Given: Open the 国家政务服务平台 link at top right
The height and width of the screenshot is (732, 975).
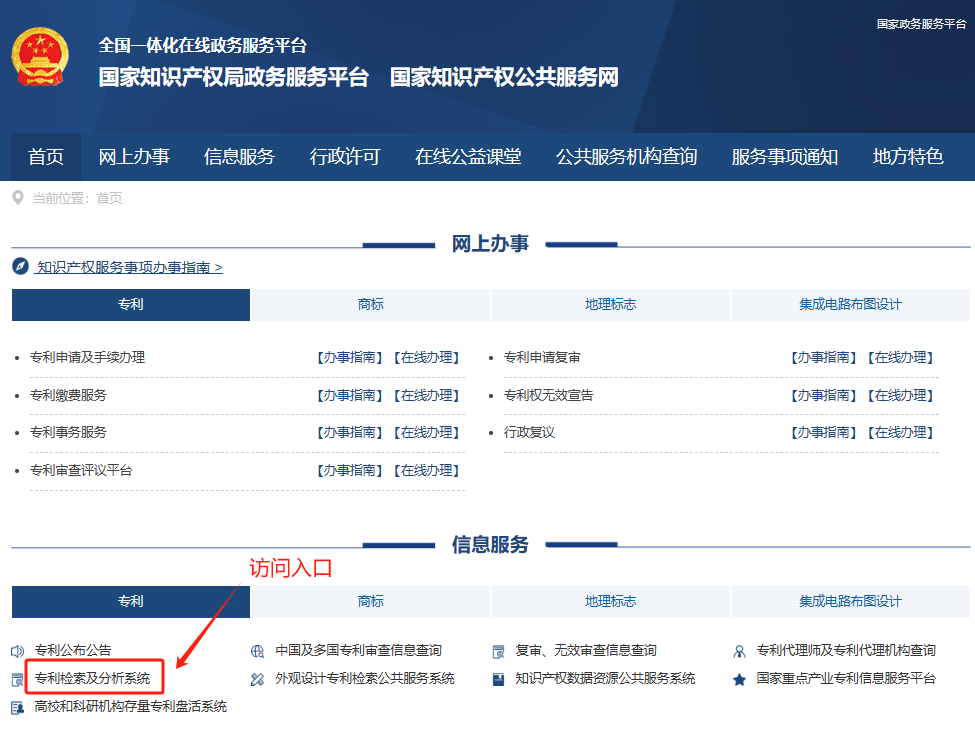Looking at the screenshot, I should (x=922, y=24).
